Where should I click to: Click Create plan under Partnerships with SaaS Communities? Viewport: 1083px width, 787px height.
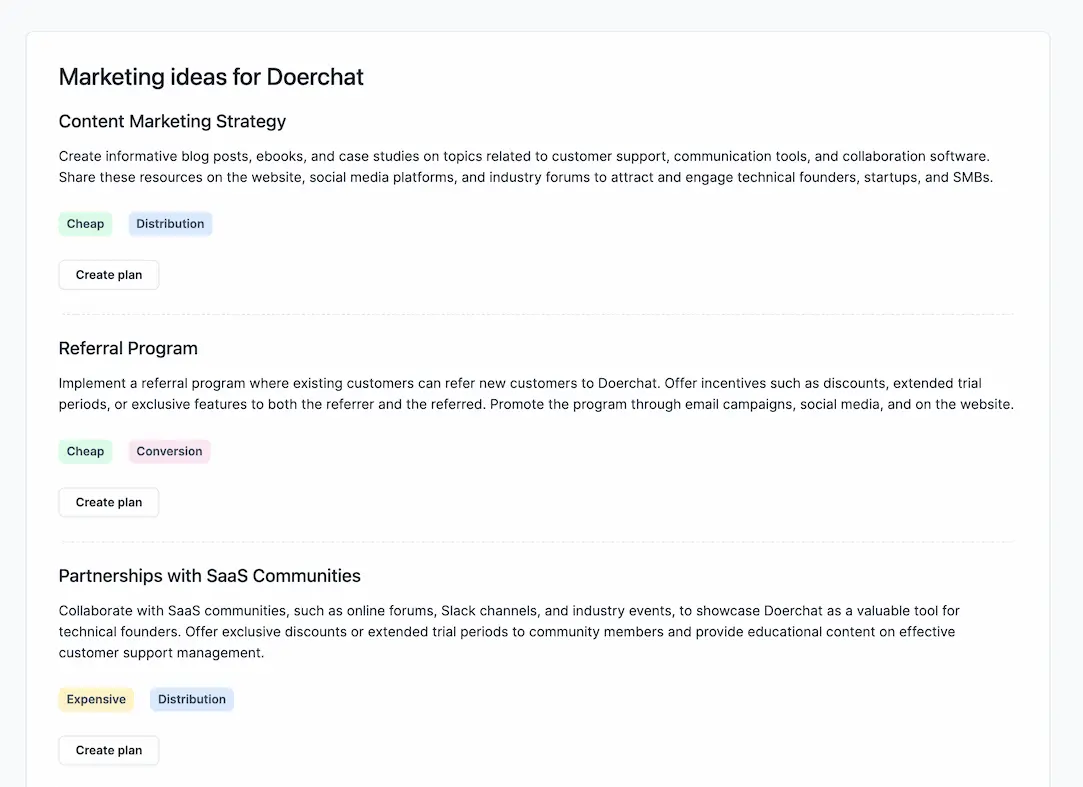108,750
